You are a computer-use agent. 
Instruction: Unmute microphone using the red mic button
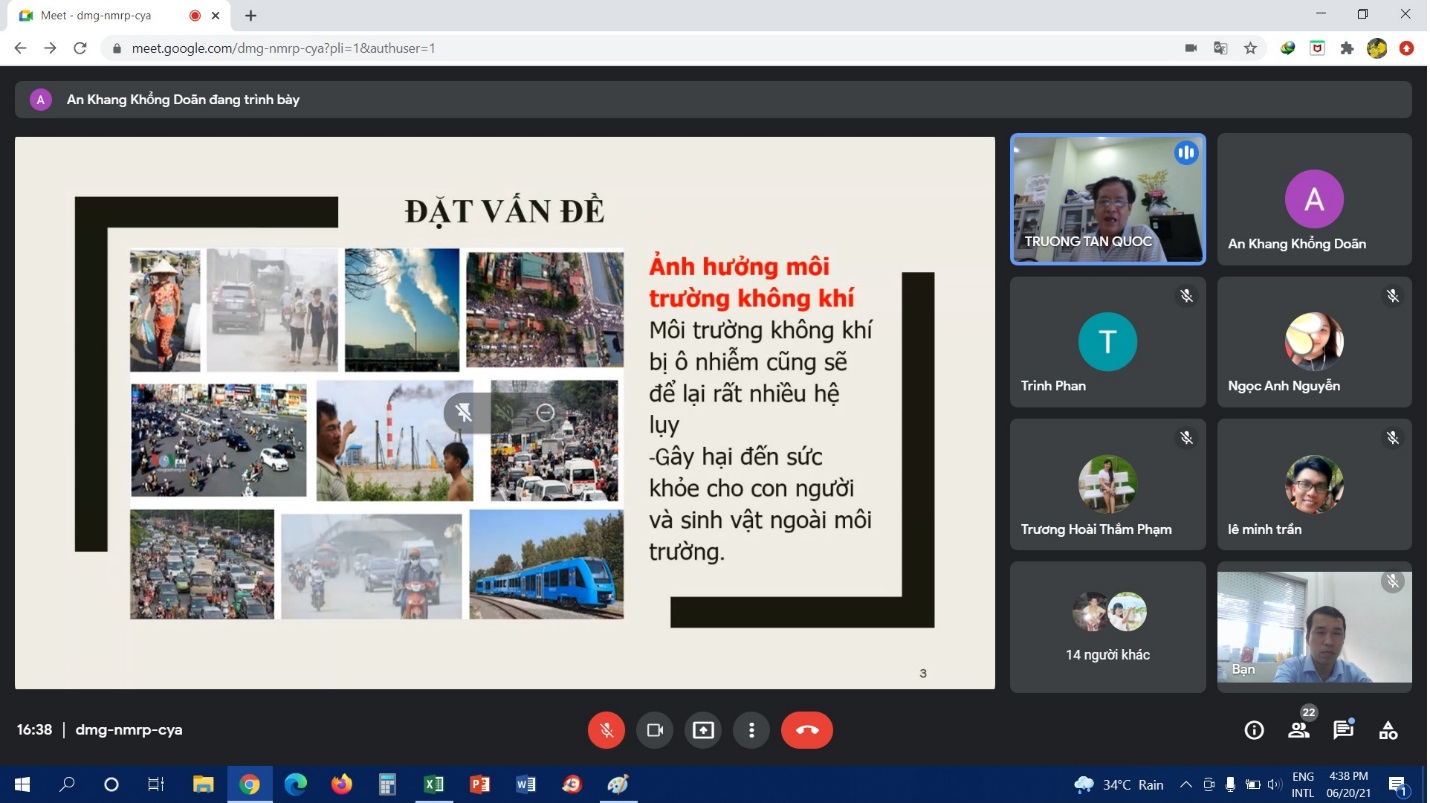tap(606, 730)
